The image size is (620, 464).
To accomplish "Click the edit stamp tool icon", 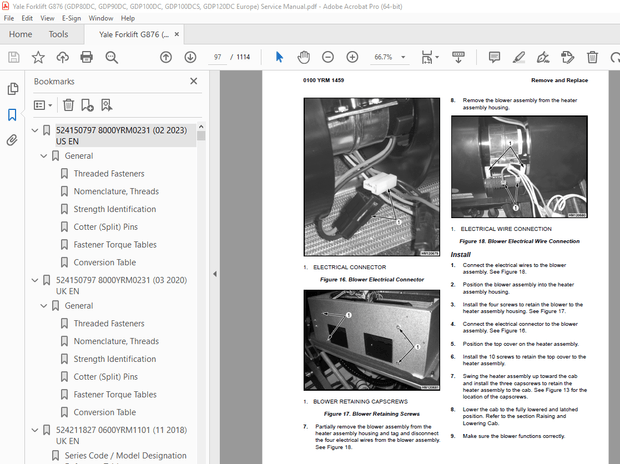I will click(x=567, y=57).
